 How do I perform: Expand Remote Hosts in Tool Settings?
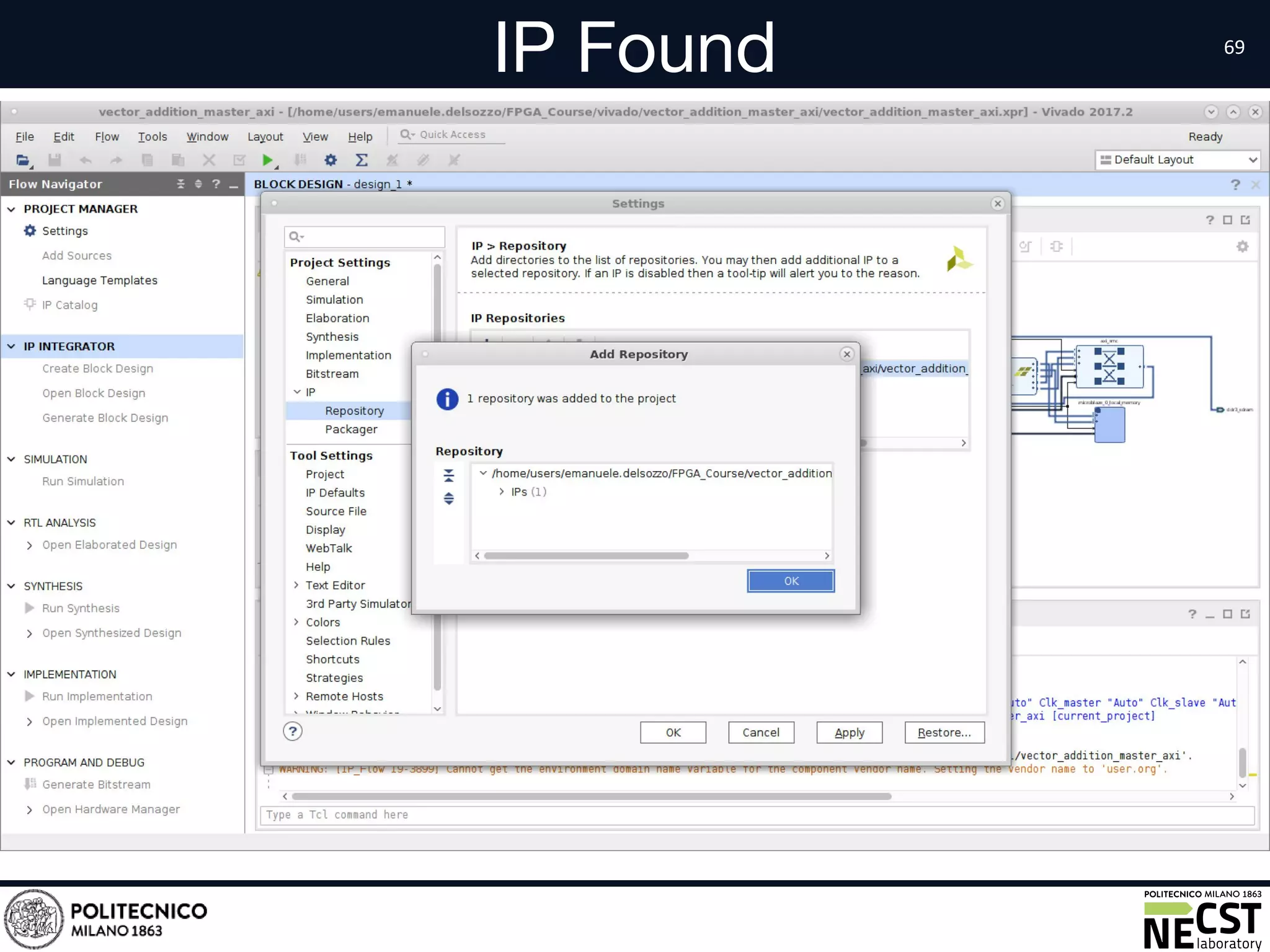pyautogui.click(x=296, y=696)
